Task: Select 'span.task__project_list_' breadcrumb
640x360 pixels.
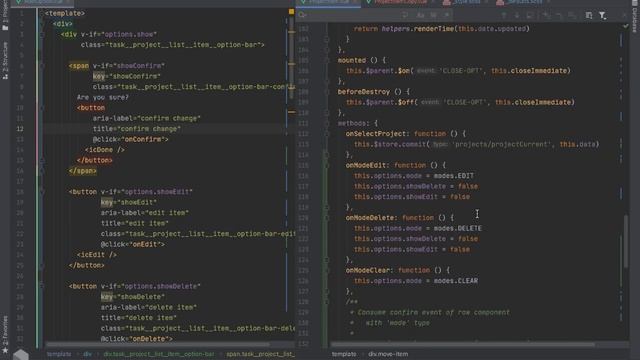Action: (x=260, y=354)
